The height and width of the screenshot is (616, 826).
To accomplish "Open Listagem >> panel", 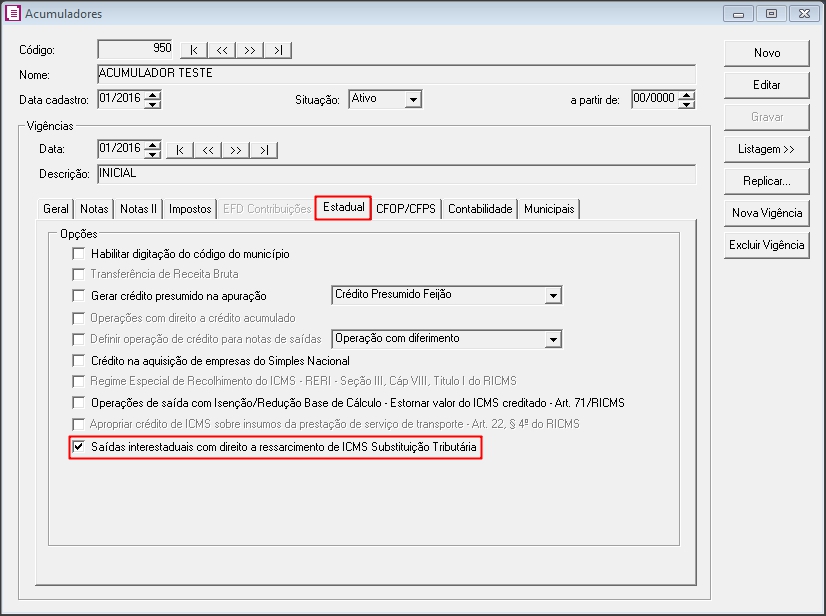I will 766,149.
